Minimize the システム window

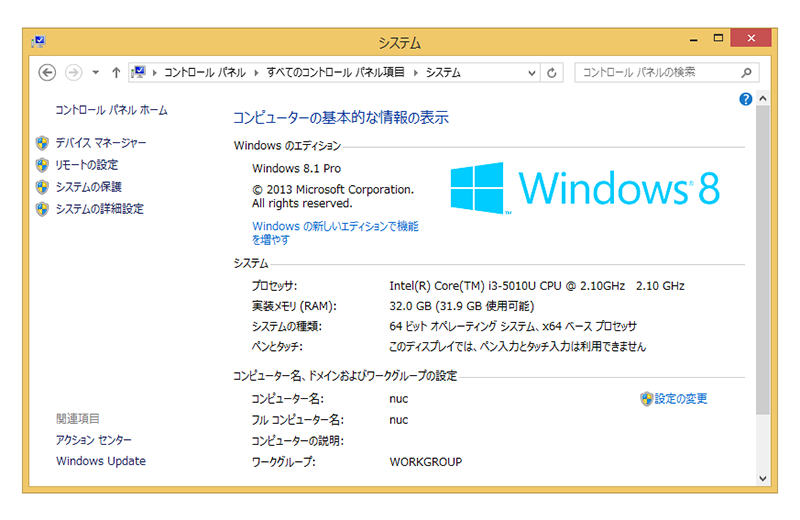tap(693, 39)
